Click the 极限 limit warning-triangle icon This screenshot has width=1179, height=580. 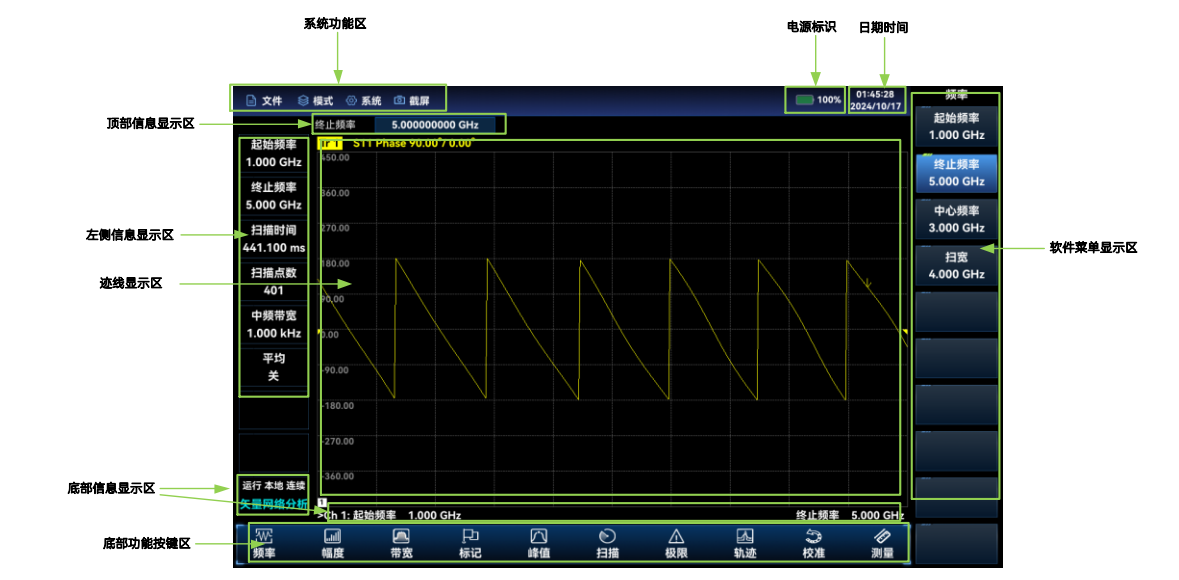[x=676, y=543]
